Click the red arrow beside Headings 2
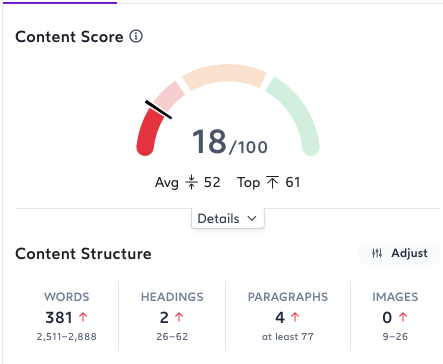443x364 pixels. [x=179, y=317]
